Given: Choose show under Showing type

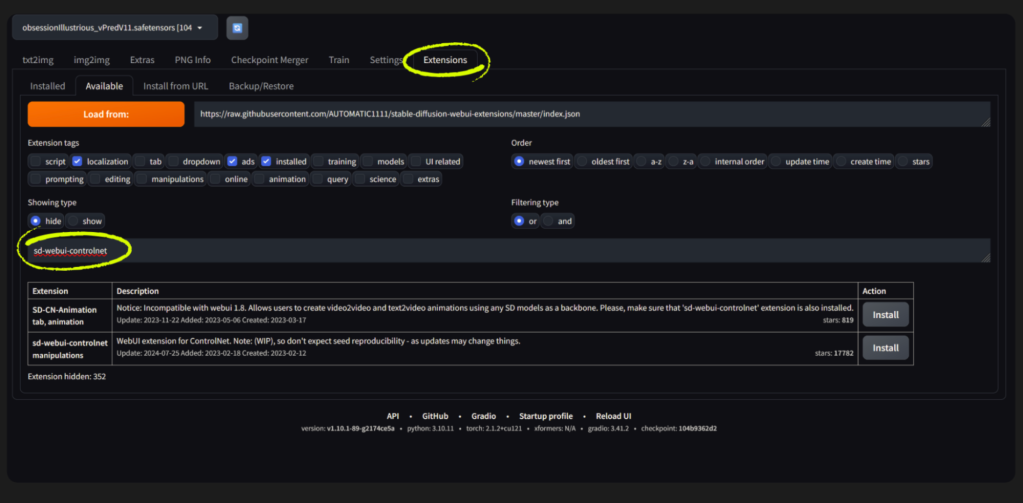Looking at the screenshot, I should pyautogui.click(x=76, y=221).
